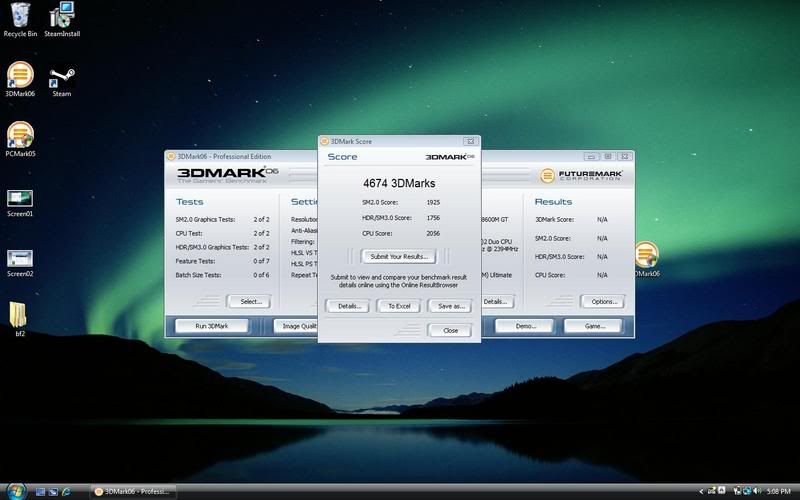Click the Demo... button
The height and width of the screenshot is (500, 800).
coord(524,326)
